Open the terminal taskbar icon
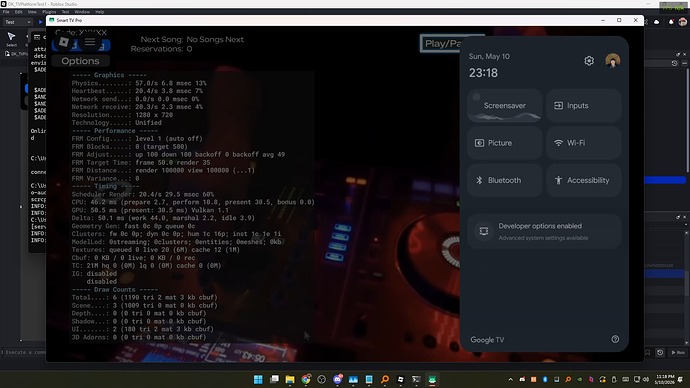This screenshot has width=690, height=388. tap(416, 379)
